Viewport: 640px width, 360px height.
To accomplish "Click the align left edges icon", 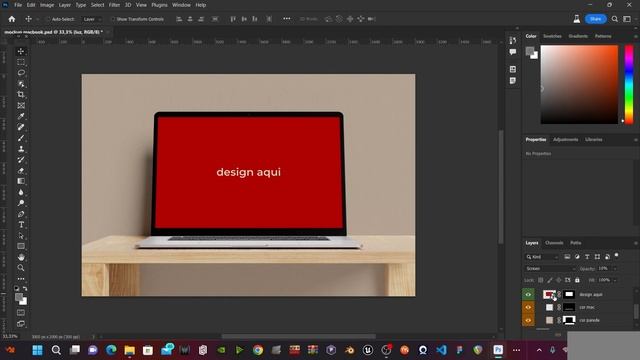I will tap(179, 19).
